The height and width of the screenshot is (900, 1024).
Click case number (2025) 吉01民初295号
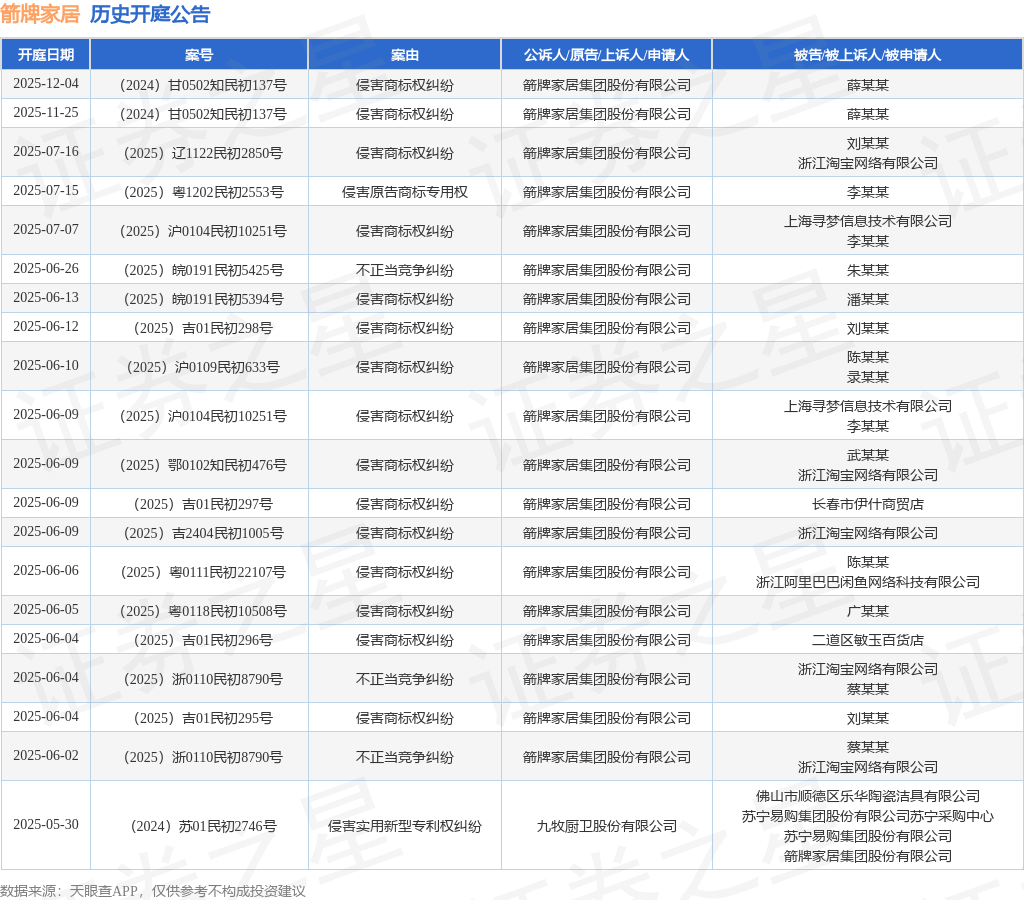click(x=203, y=719)
